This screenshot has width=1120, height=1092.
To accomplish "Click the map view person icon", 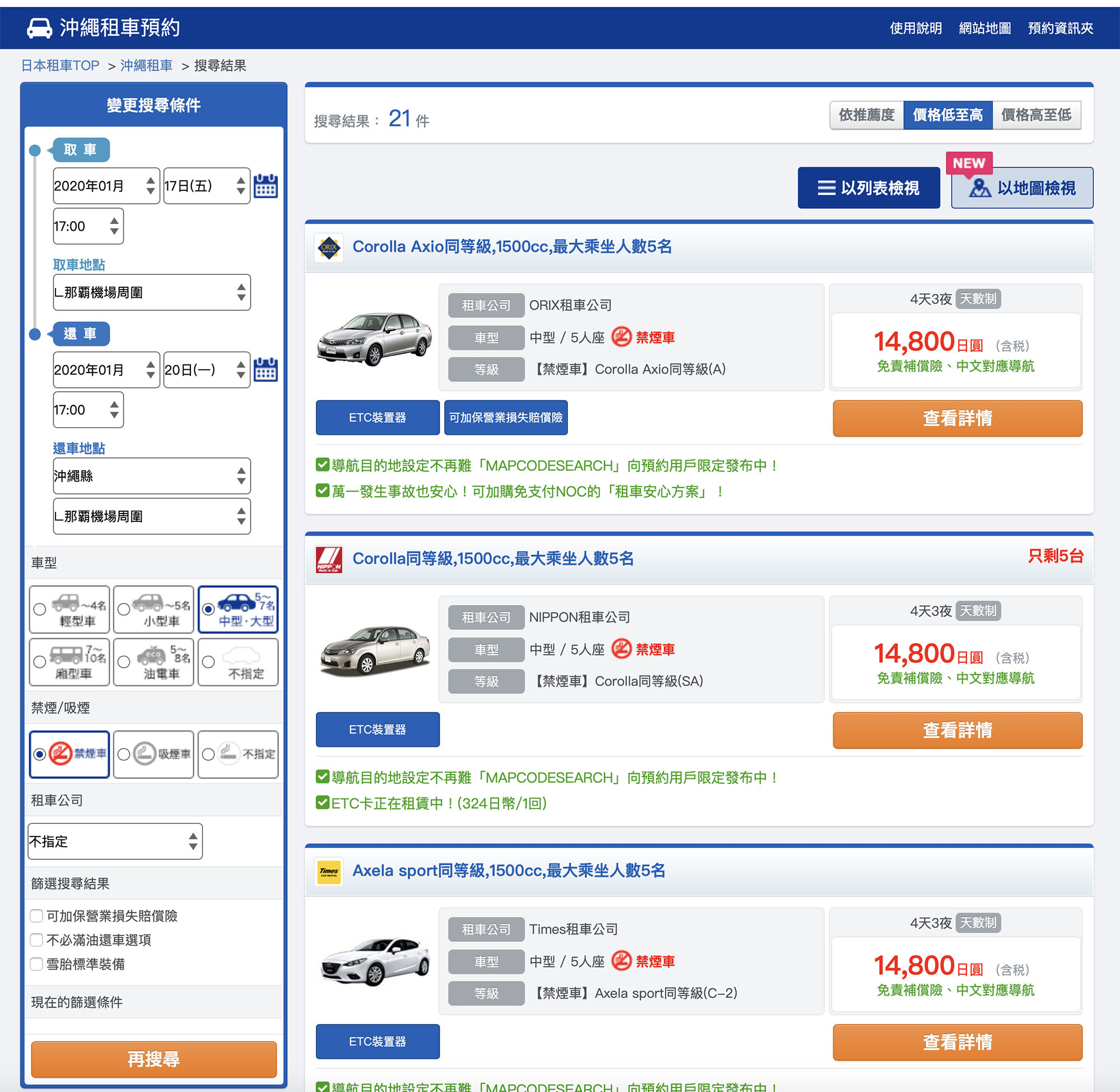I will (979, 188).
